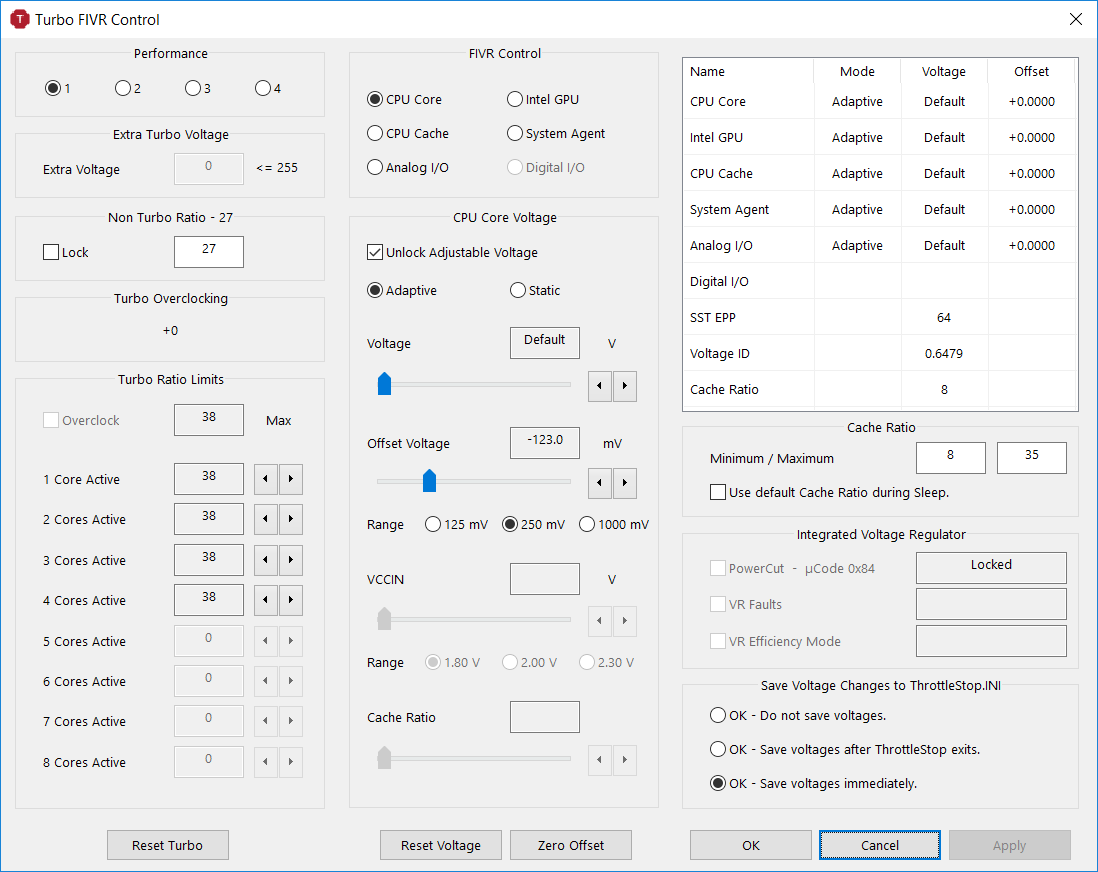This screenshot has width=1098, height=872.
Task: Select the Intel GPU radio option
Action: 515,100
